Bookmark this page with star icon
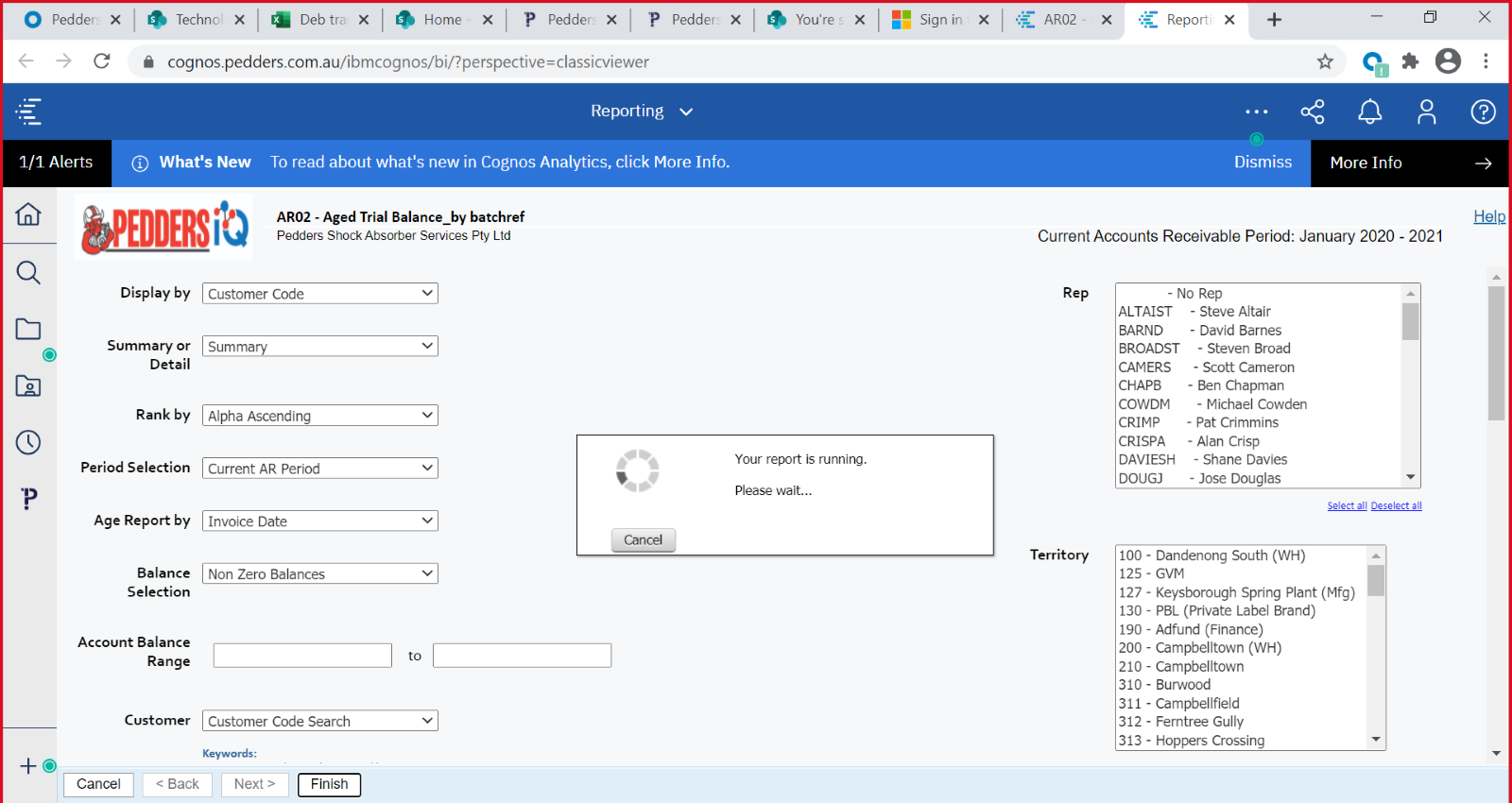 click(1325, 61)
